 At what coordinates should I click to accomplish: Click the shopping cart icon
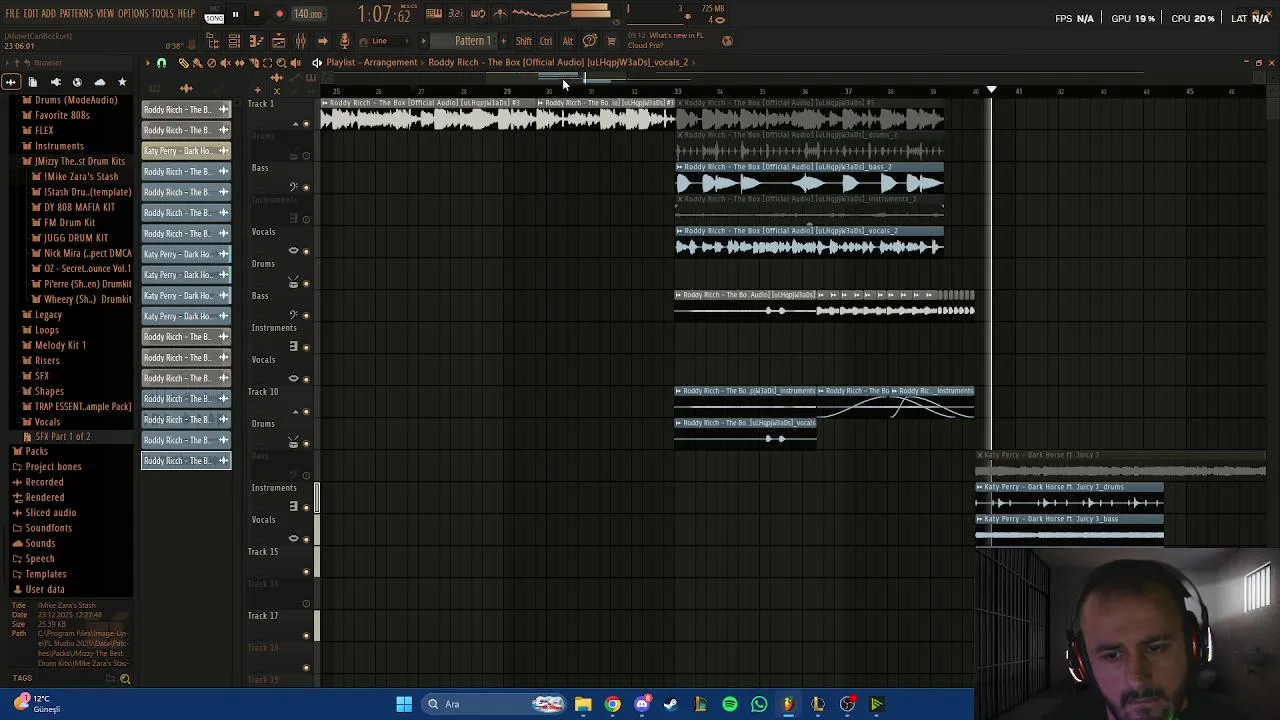(x=611, y=41)
